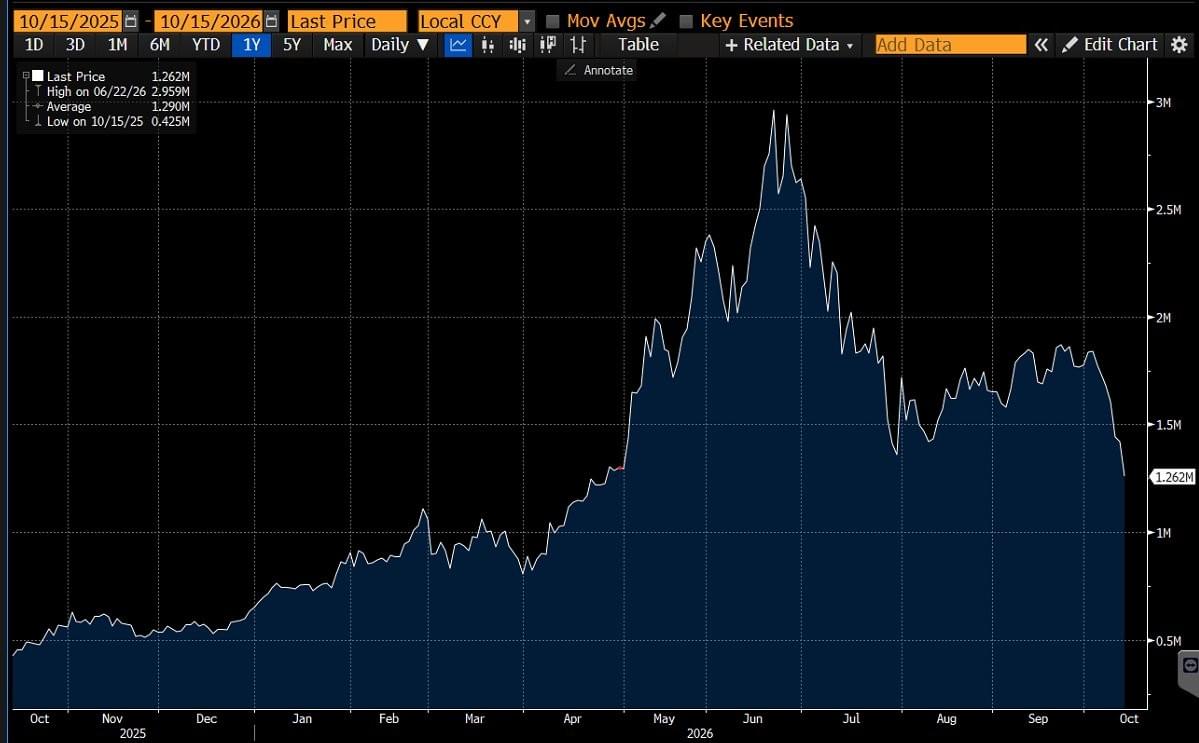Select the 3D time range
Viewport: 1199px width, 743px height.
click(75, 44)
